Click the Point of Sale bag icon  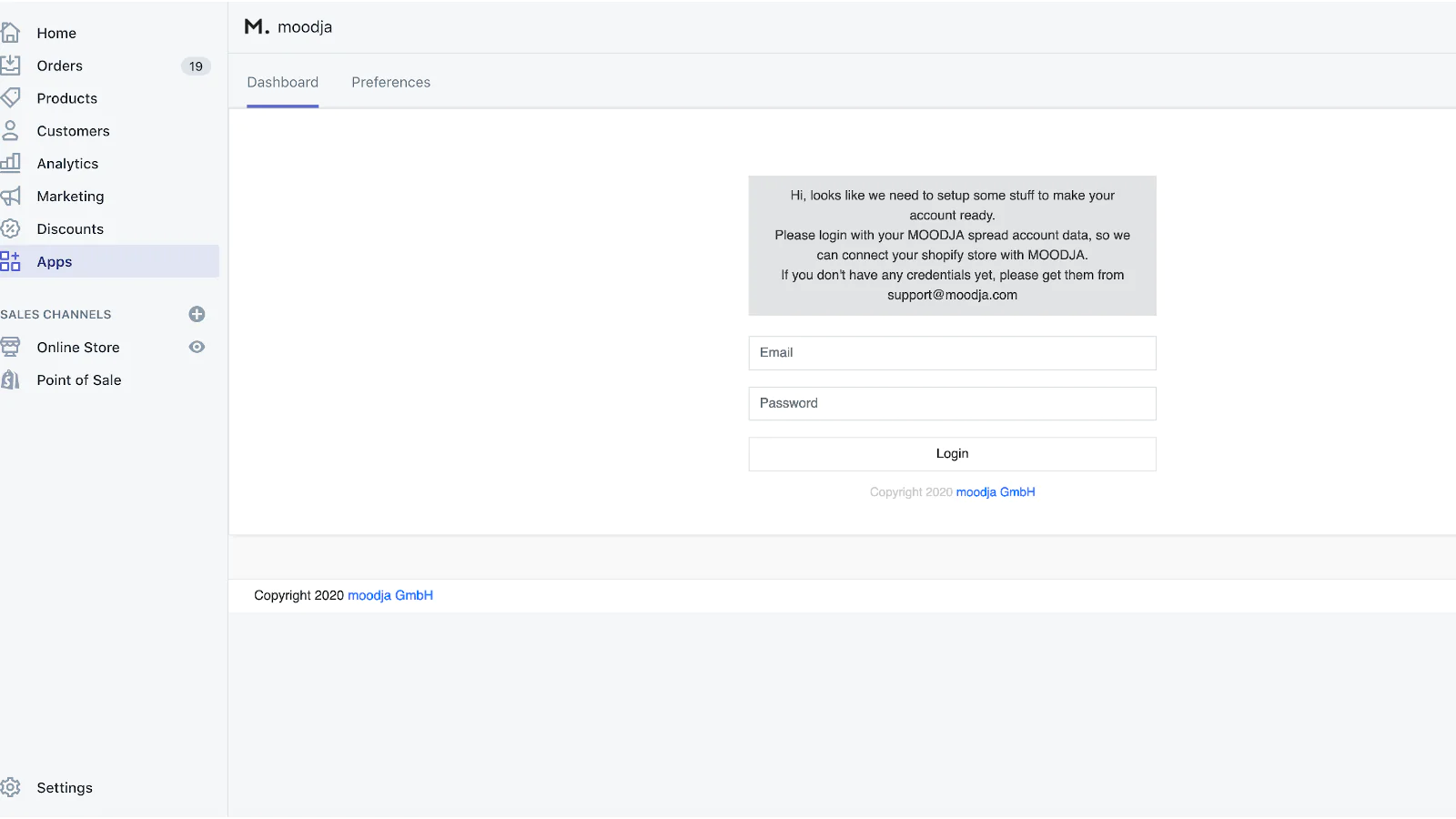[10, 380]
